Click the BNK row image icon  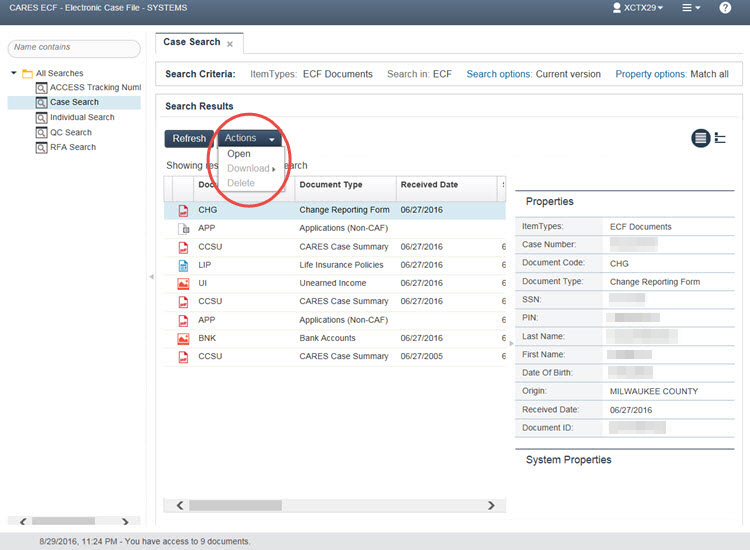(183, 339)
